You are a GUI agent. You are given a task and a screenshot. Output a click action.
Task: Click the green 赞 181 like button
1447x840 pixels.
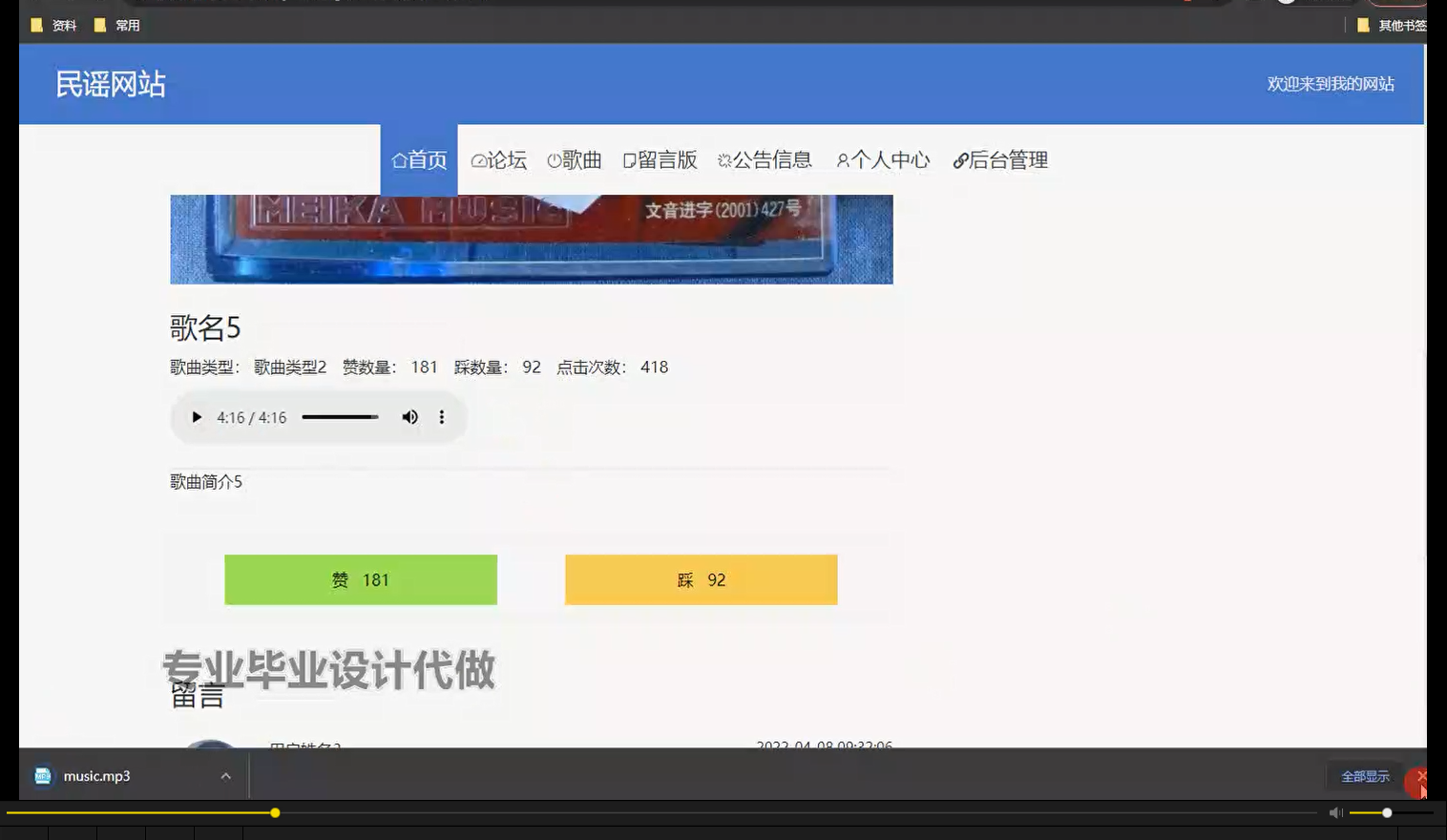(x=360, y=579)
